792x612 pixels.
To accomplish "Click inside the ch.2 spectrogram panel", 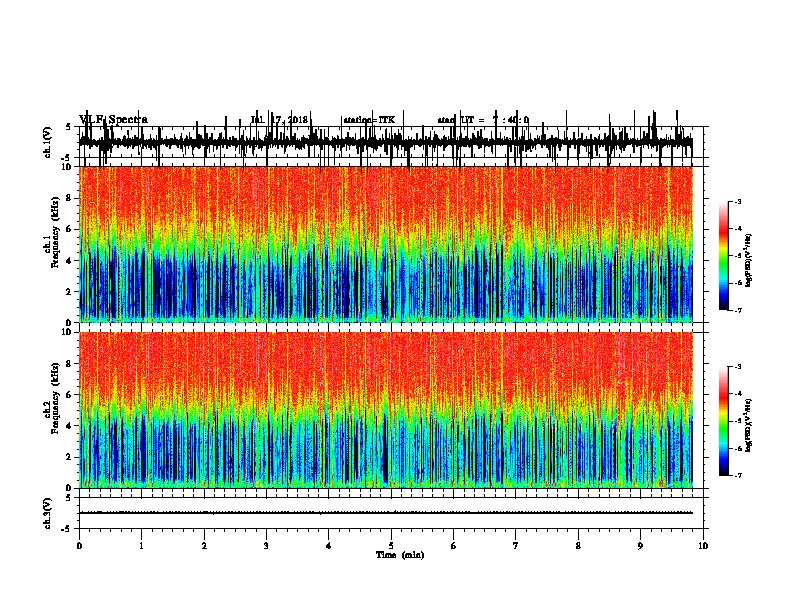I will [x=386, y=410].
